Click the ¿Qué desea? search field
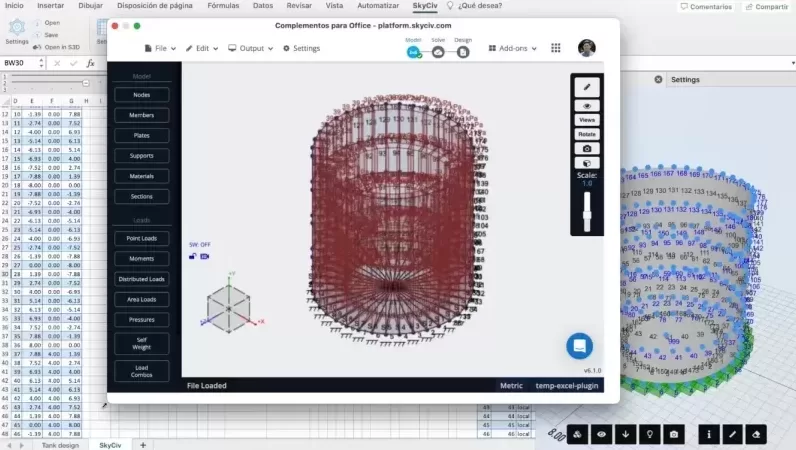This screenshot has height=450, width=796. click(x=480, y=6)
